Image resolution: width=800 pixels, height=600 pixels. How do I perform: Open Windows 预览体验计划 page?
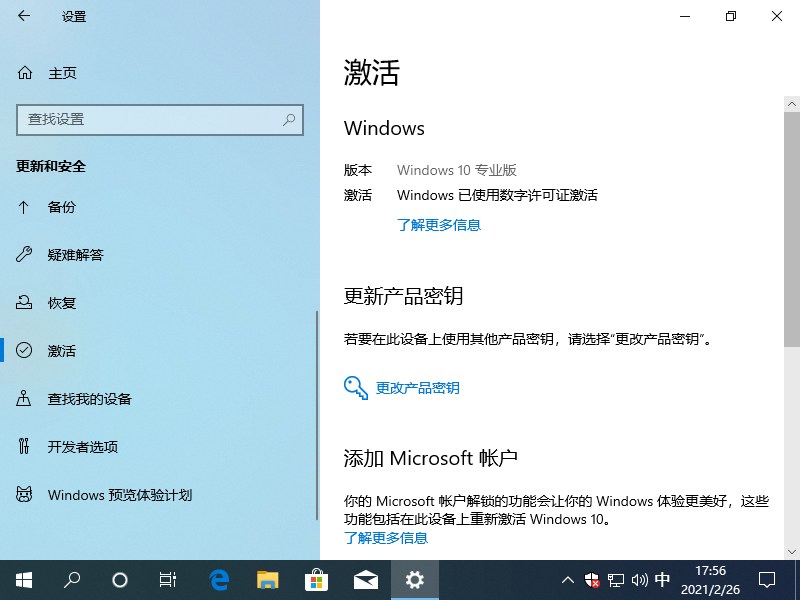pyautogui.click(x=119, y=495)
